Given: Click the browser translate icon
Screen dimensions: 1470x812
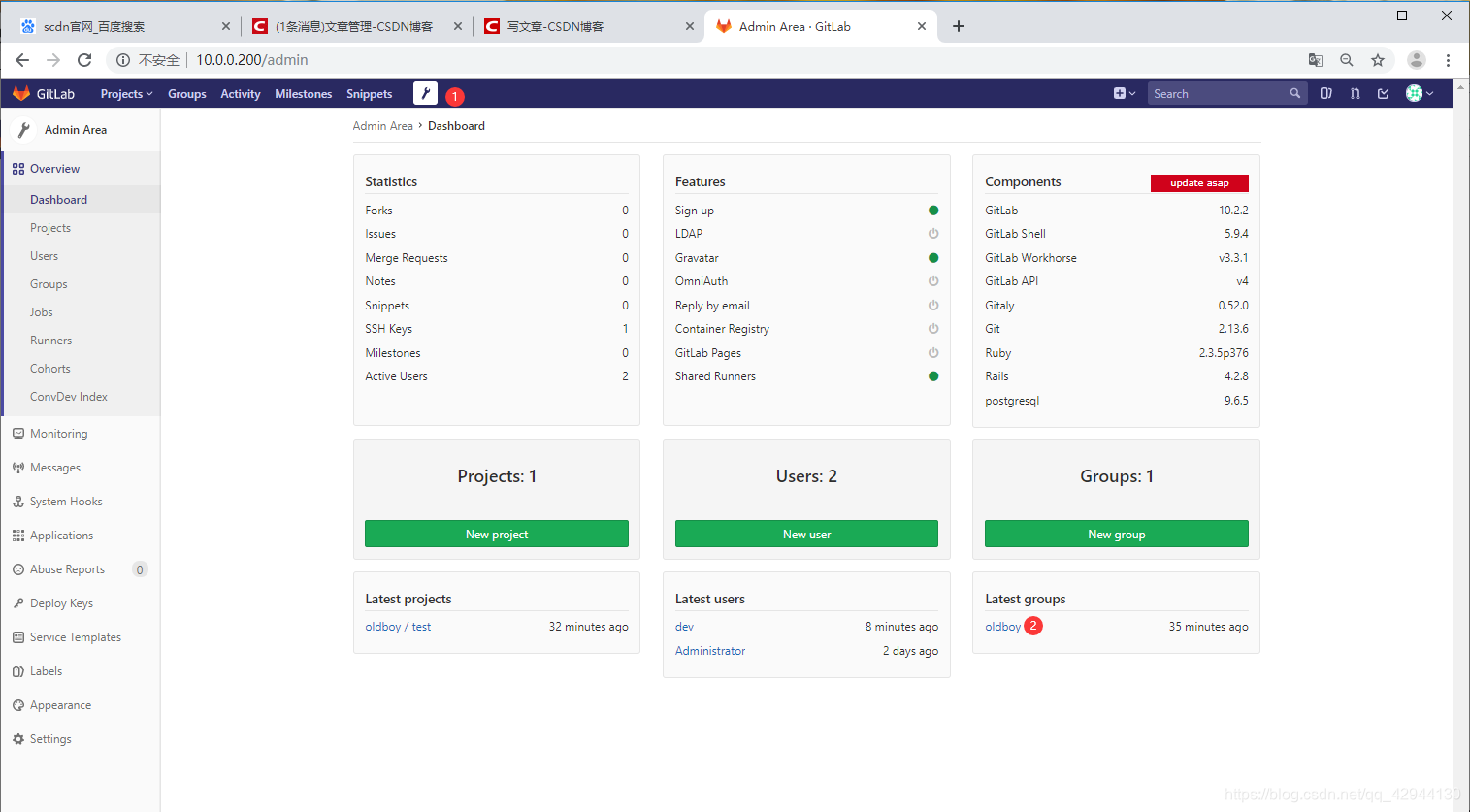Looking at the screenshot, I should tap(1316, 60).
